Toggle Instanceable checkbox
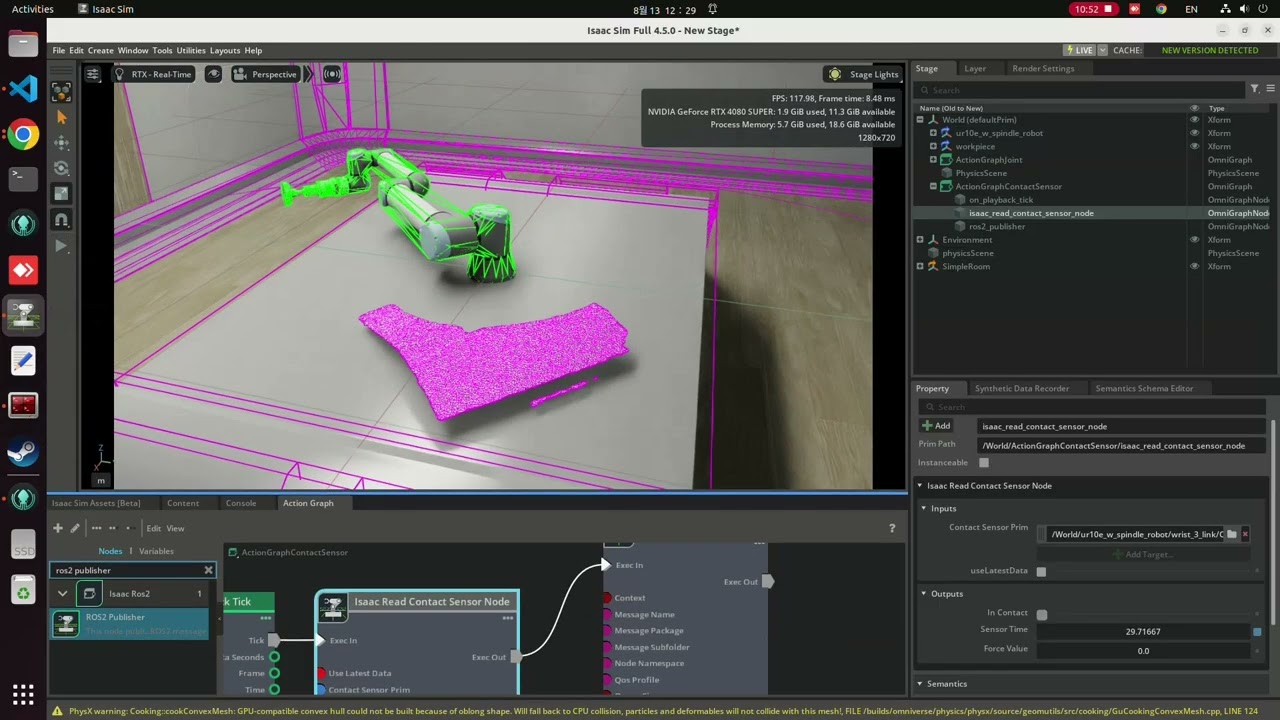Image resolution: width=1280 pixels, height=720 pixels. [984, 463]
